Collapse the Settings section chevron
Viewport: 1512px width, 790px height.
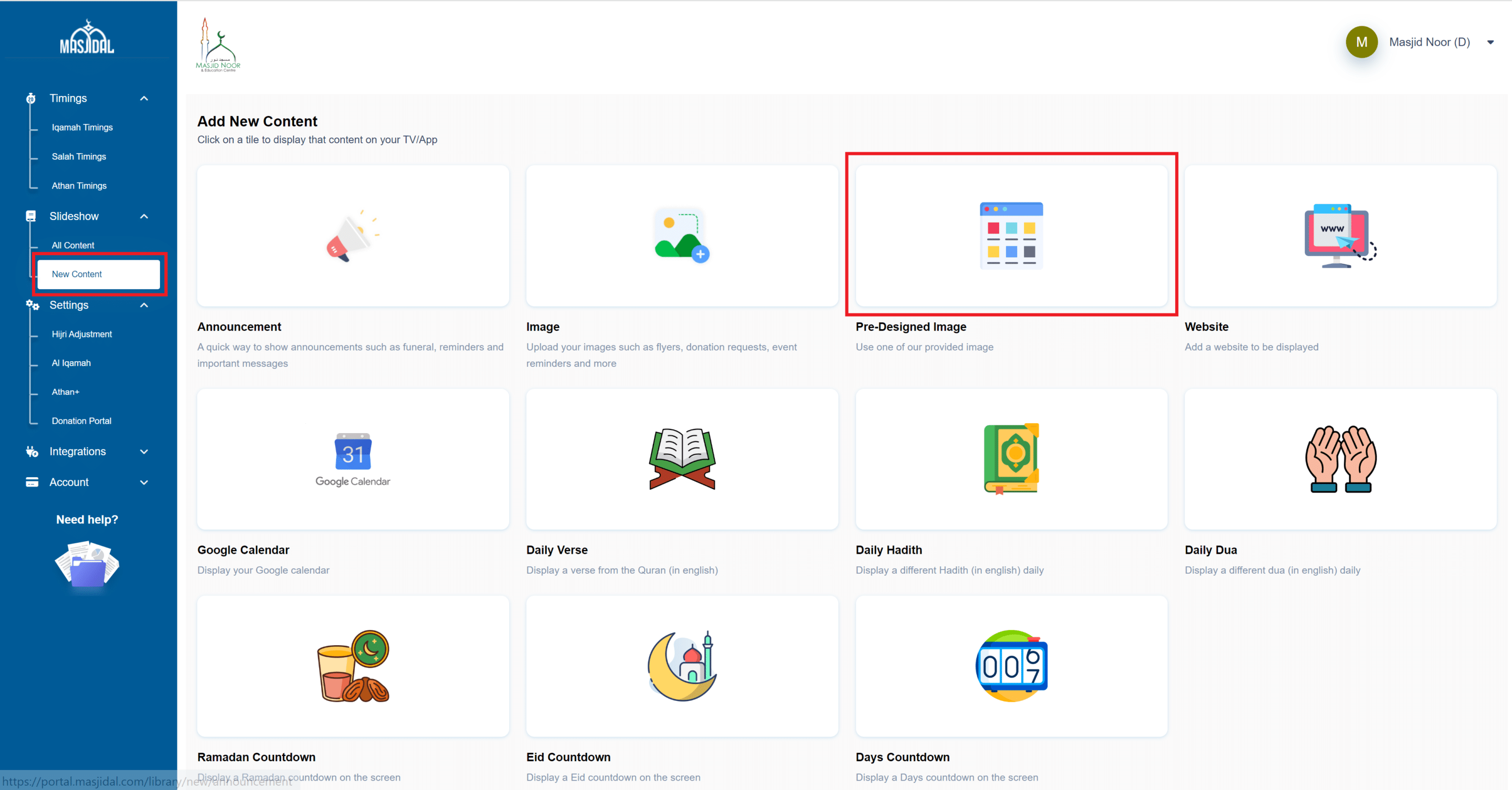[x=144, y=304]
